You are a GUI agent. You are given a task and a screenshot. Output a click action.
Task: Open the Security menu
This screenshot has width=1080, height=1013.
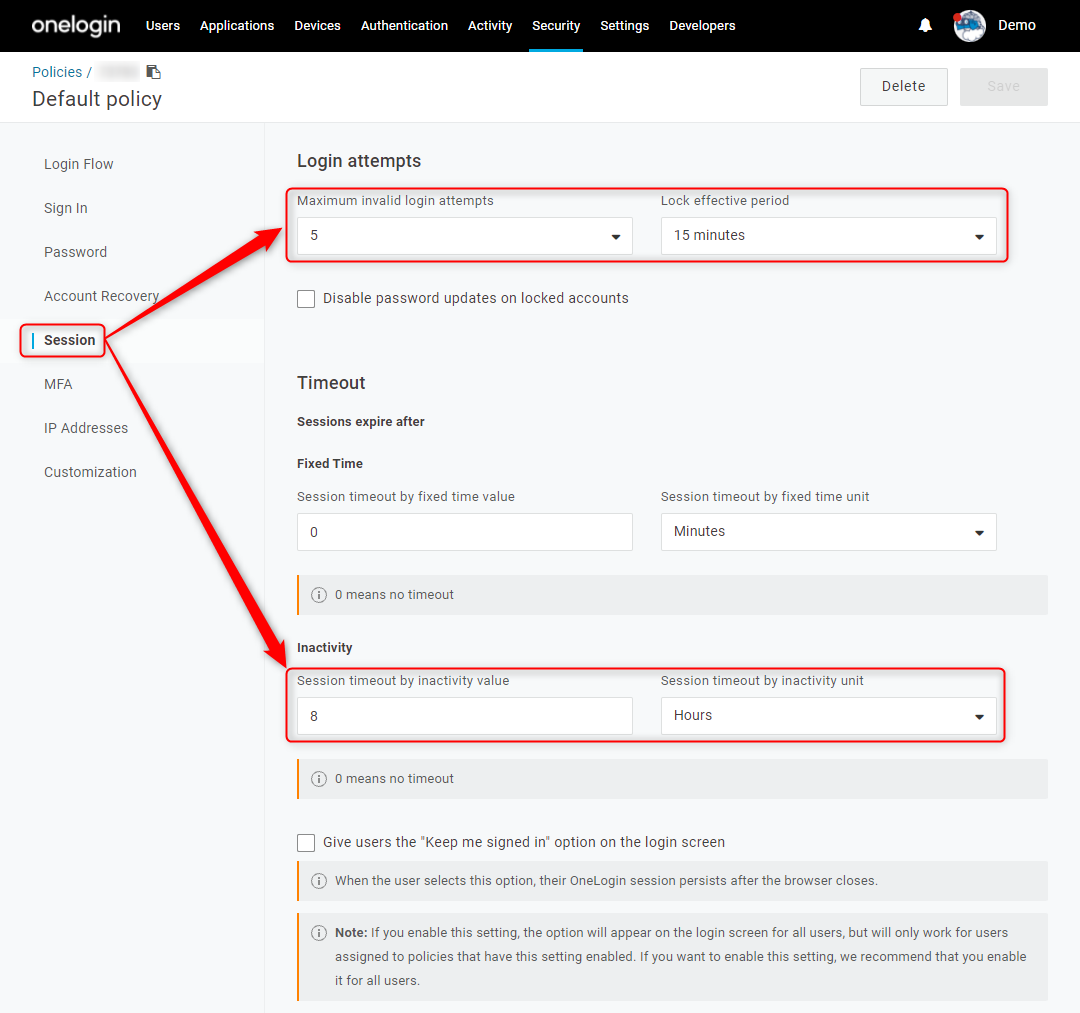pos(556,25)
